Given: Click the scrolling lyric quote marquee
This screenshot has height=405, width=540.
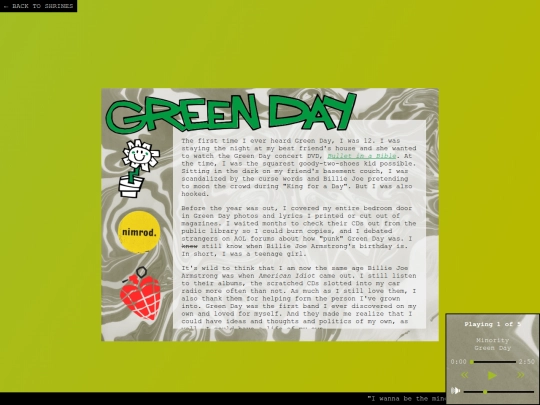Looking at the screenshot, I should coord(406,399).
